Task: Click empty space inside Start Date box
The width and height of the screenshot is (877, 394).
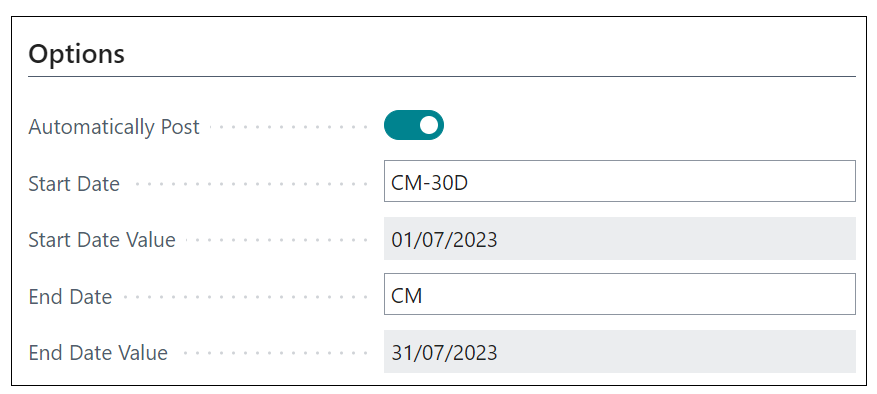Action: (x=660, y=181)
